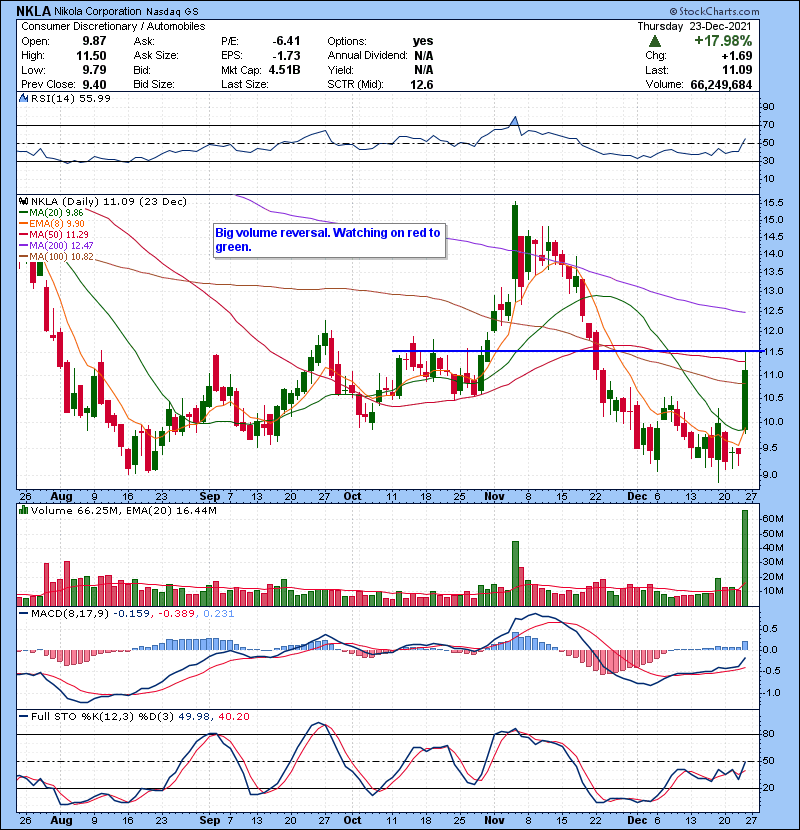This screenshot has width=800, height=830.
Task: Click the Volume 66.25M, EMA(20) label
Action: point(123,511)
